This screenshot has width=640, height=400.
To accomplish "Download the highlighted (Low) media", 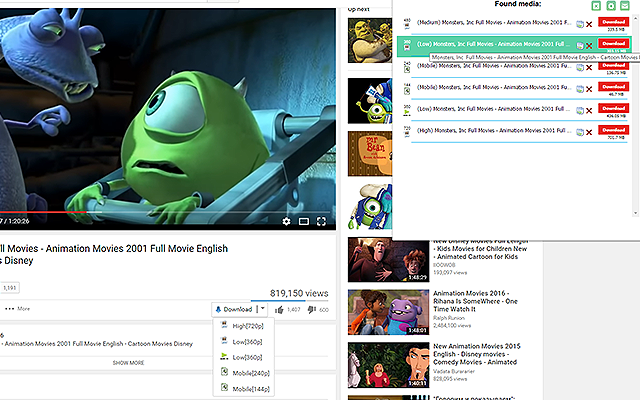I will tap(613, 43).
